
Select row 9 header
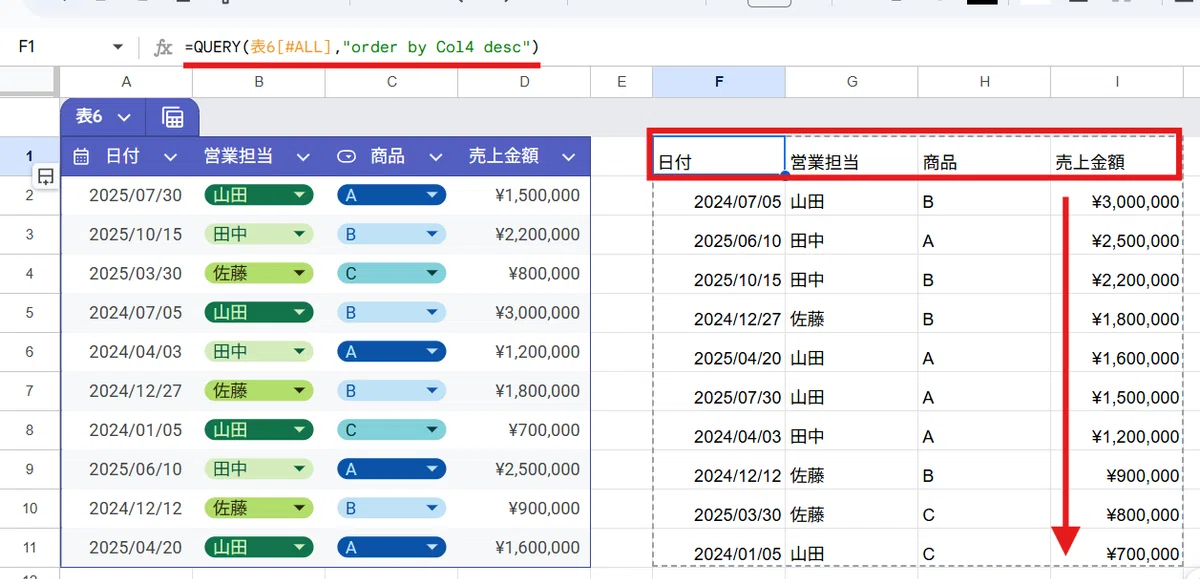click(x=30, y=469)
